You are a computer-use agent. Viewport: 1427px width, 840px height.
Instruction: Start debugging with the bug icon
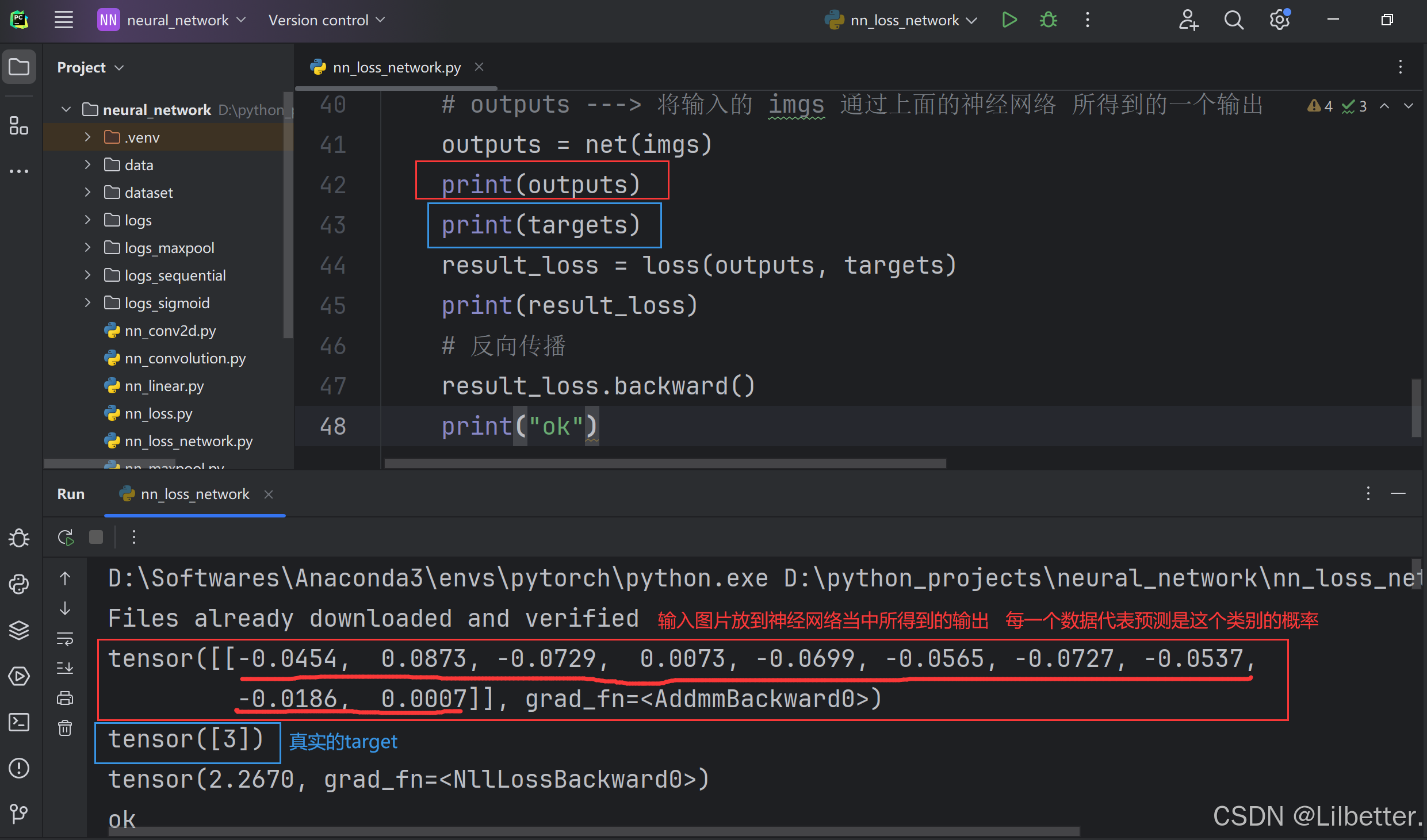(x=1048, y=20)
